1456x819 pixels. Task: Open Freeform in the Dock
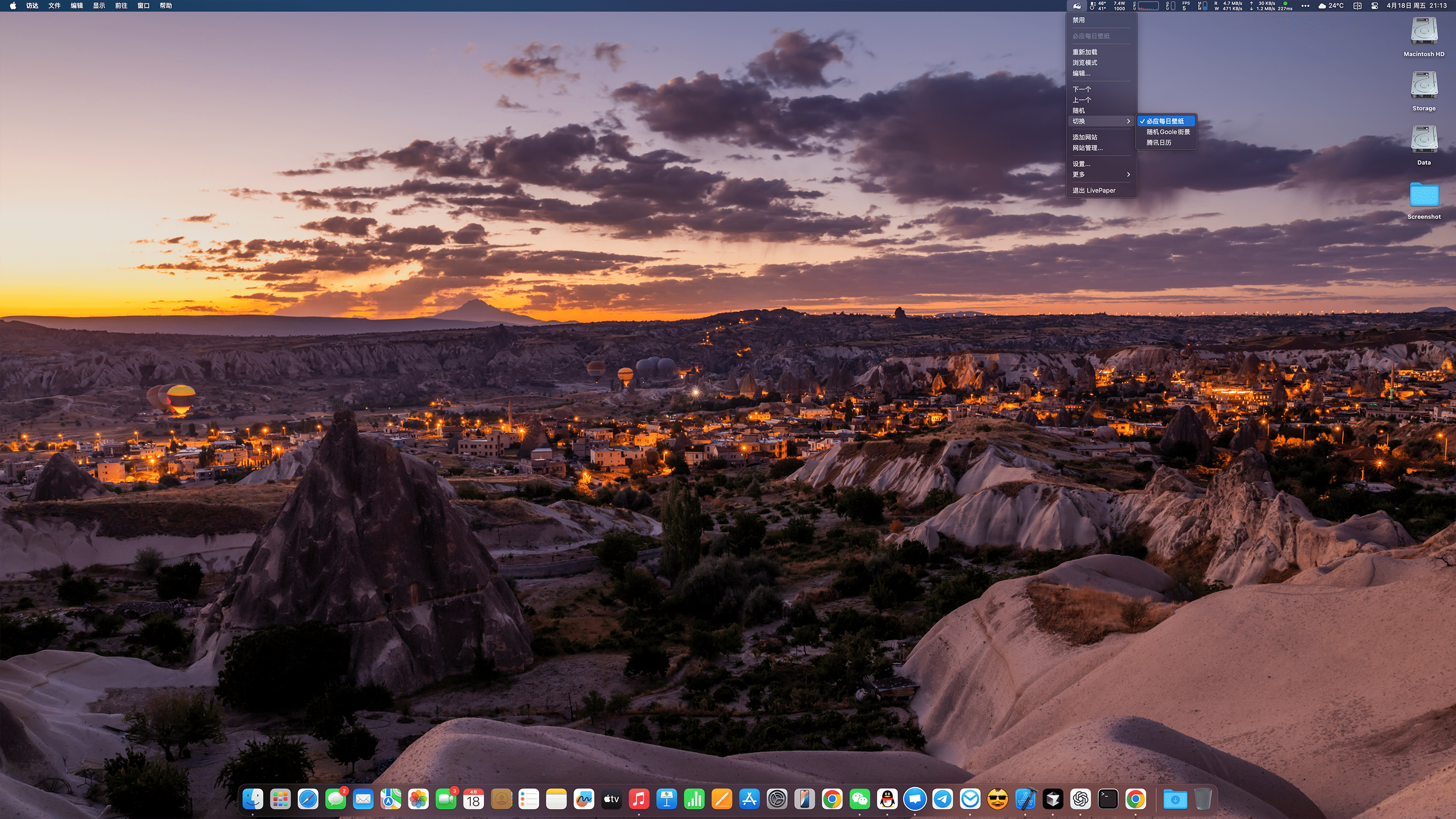tap(584, 799)
